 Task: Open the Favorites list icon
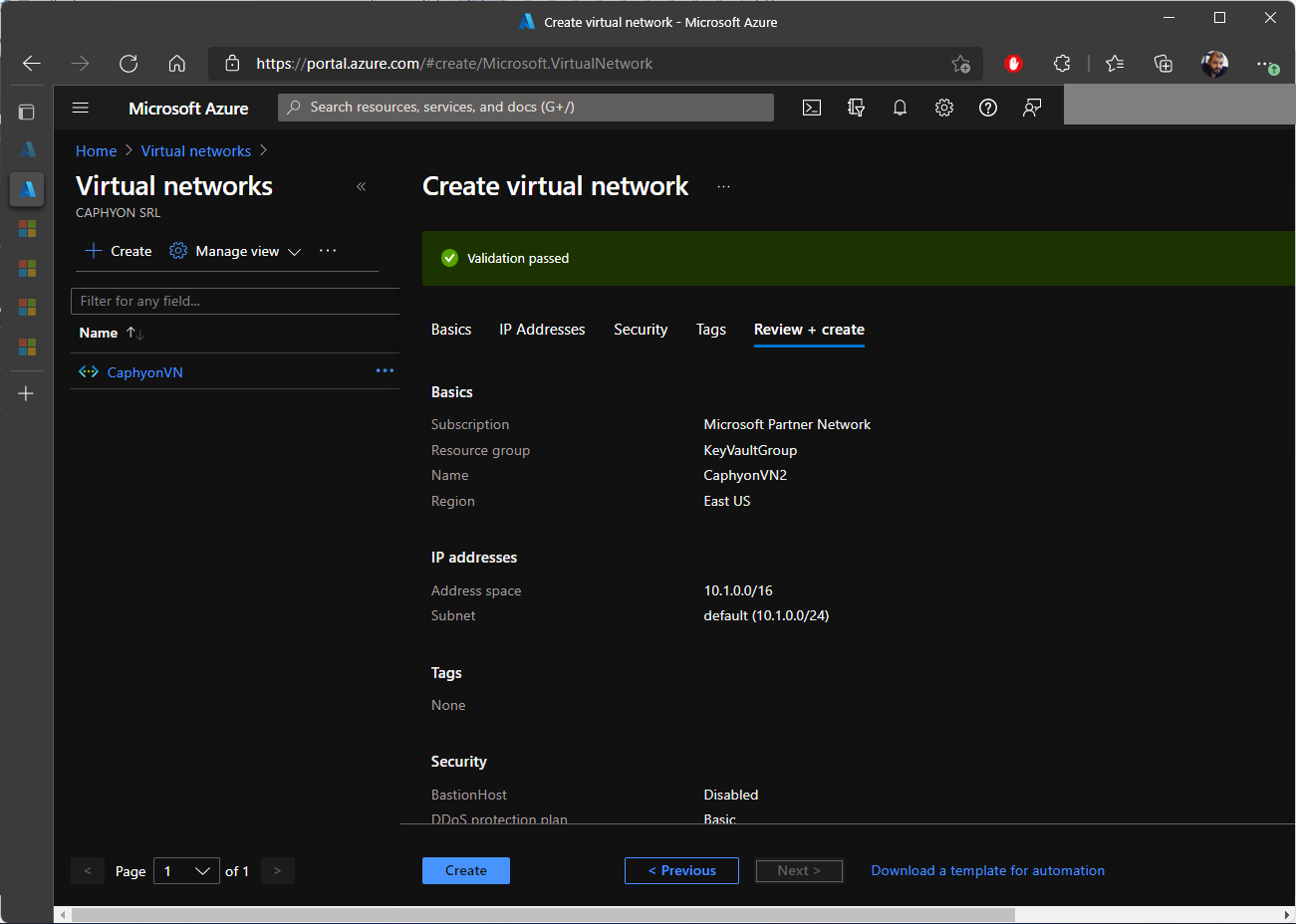click(1115, 64)
